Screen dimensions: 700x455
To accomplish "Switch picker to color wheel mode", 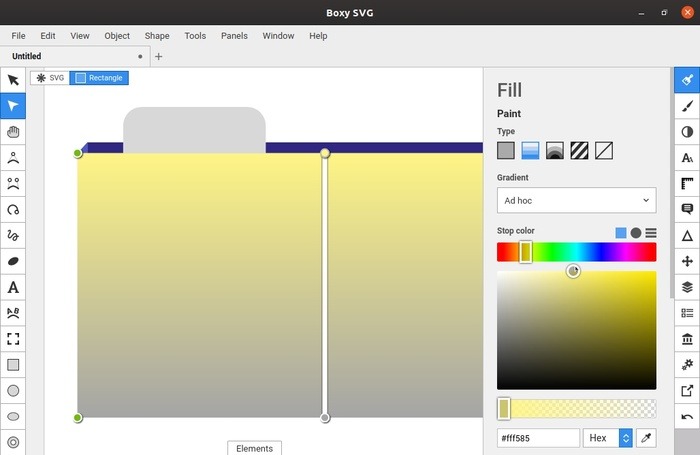I will [636, 233].
